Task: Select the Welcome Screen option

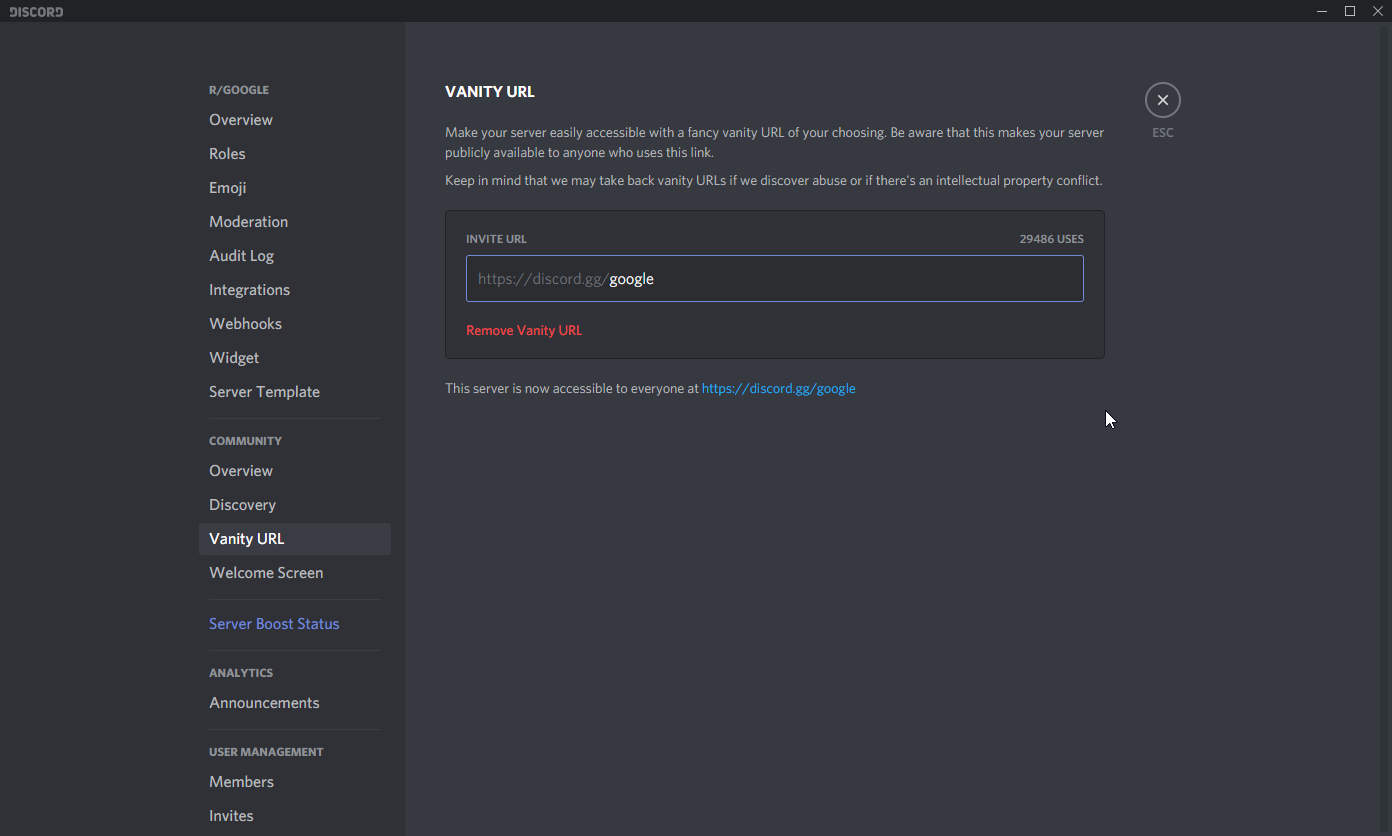Action: (266, 573)
